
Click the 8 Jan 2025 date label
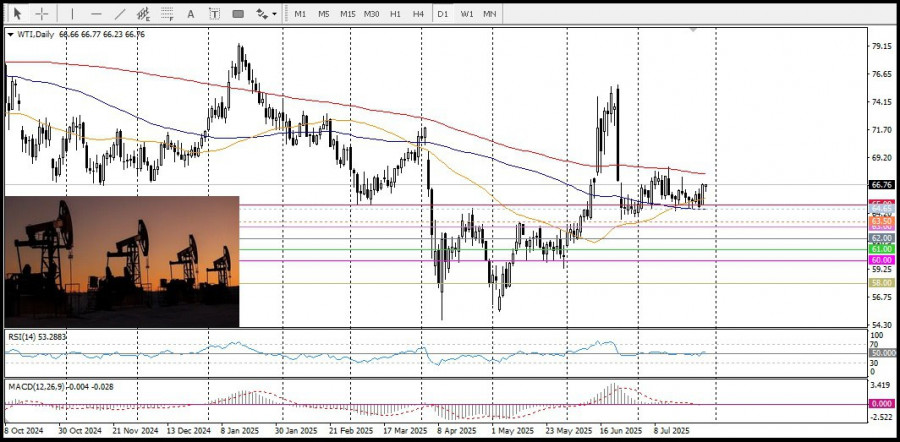pyautogui.click(x=240, y=431)
